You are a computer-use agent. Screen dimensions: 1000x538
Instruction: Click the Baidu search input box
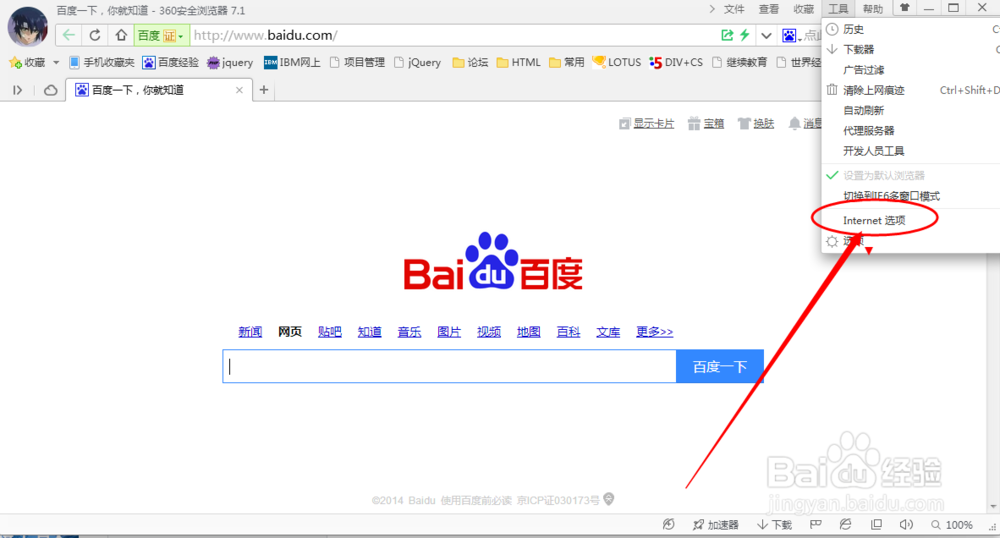coord(449,366)
